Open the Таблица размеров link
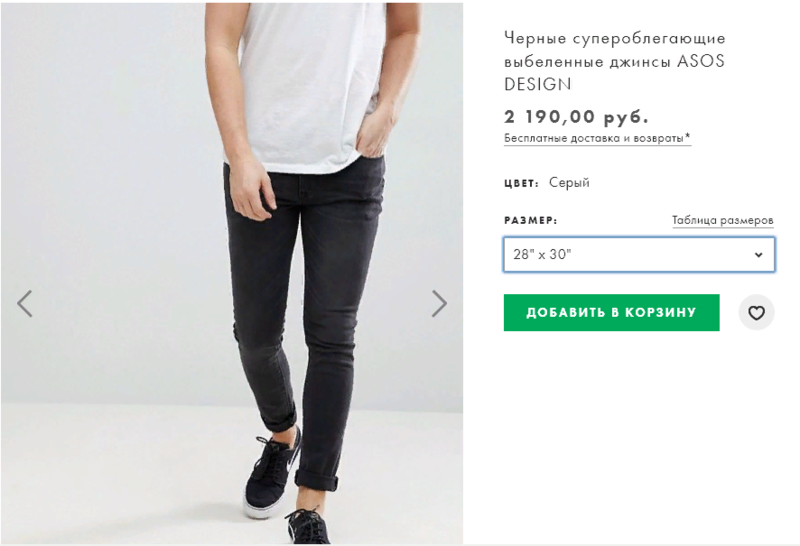Viewport: 800px width, 546px height. coord(722,220)
